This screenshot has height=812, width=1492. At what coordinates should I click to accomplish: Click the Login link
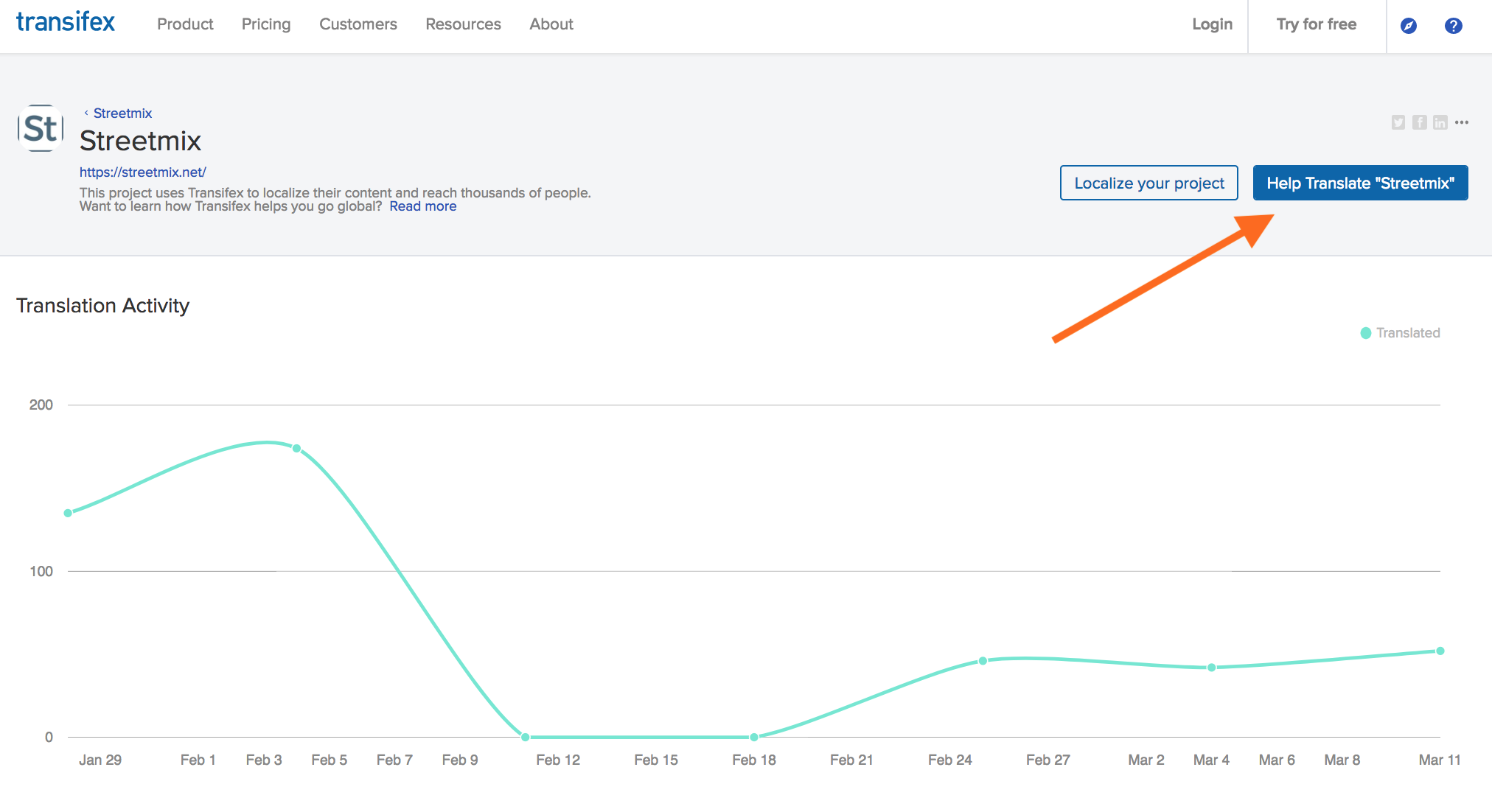tap(1213, 24)
